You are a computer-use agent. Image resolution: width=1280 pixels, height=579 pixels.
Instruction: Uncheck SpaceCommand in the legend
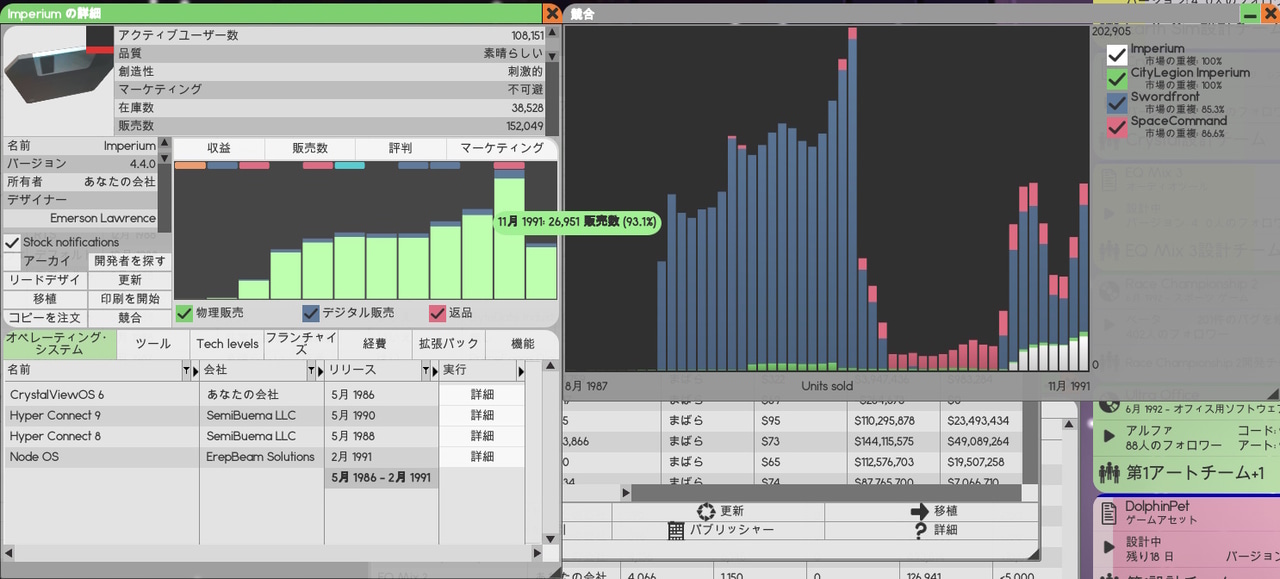[x=1117, y=127]
